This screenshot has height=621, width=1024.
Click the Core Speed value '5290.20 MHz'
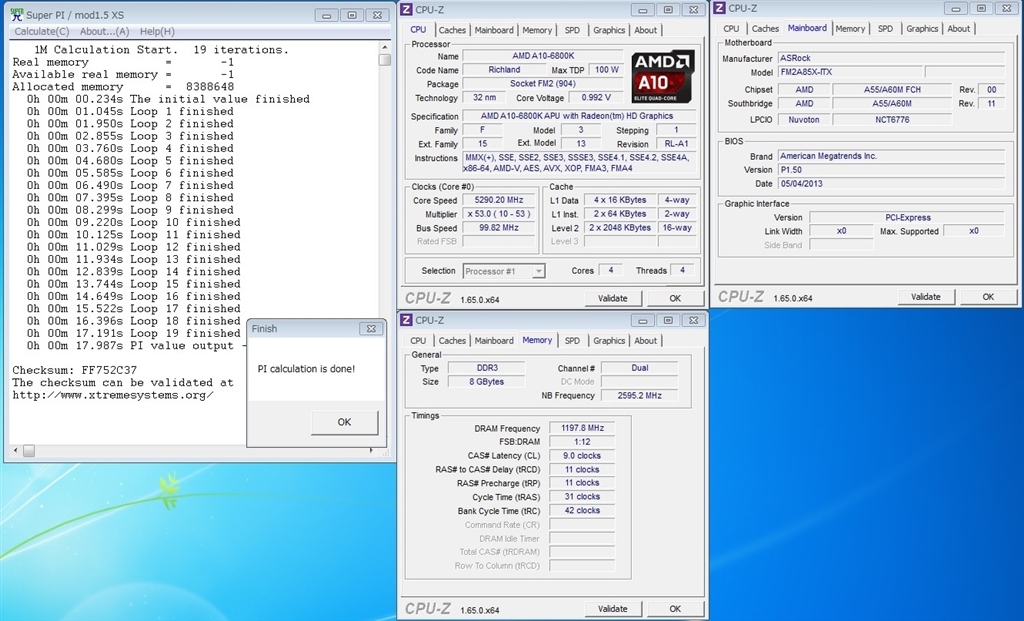click(499, 200)
